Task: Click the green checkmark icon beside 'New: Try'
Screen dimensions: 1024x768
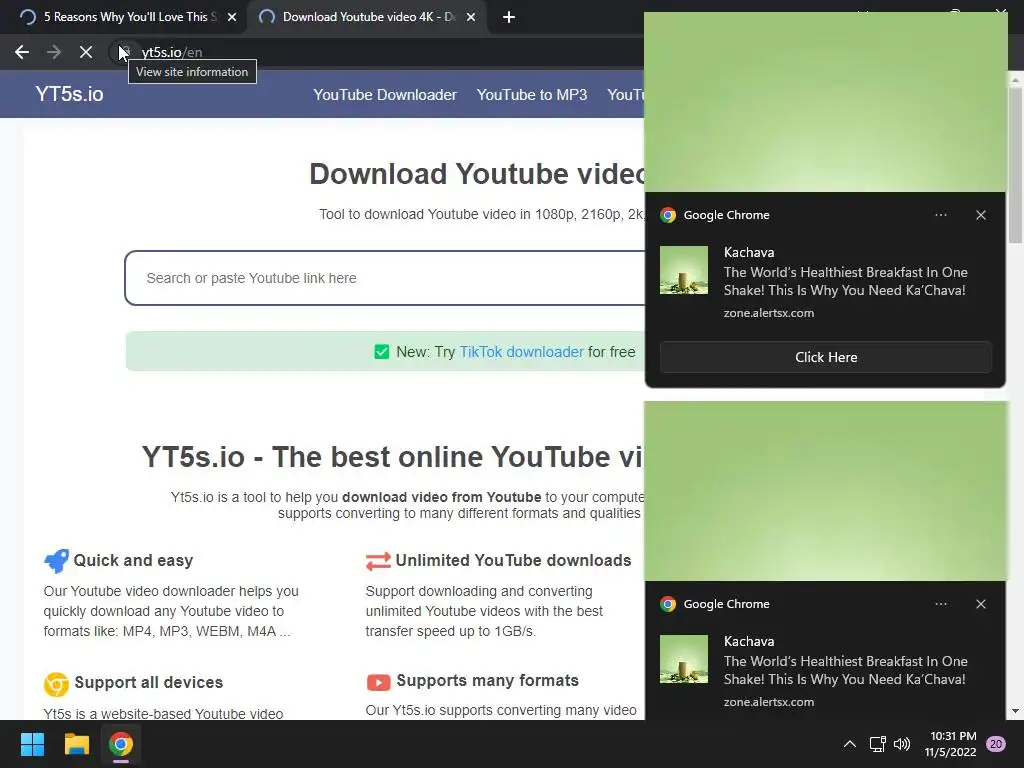Action: coord(381,352)
